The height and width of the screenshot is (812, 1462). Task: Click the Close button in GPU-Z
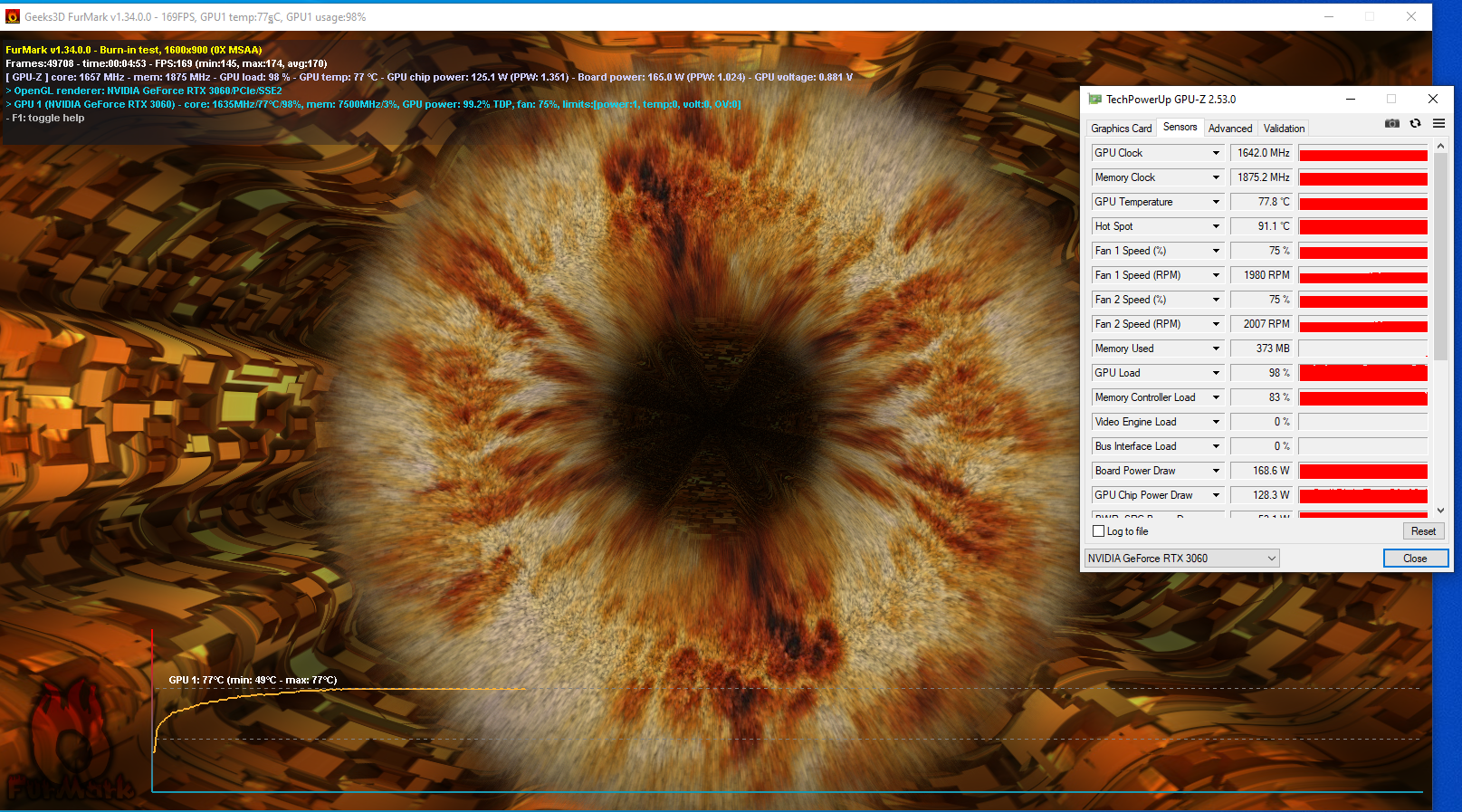point(1415,559)
